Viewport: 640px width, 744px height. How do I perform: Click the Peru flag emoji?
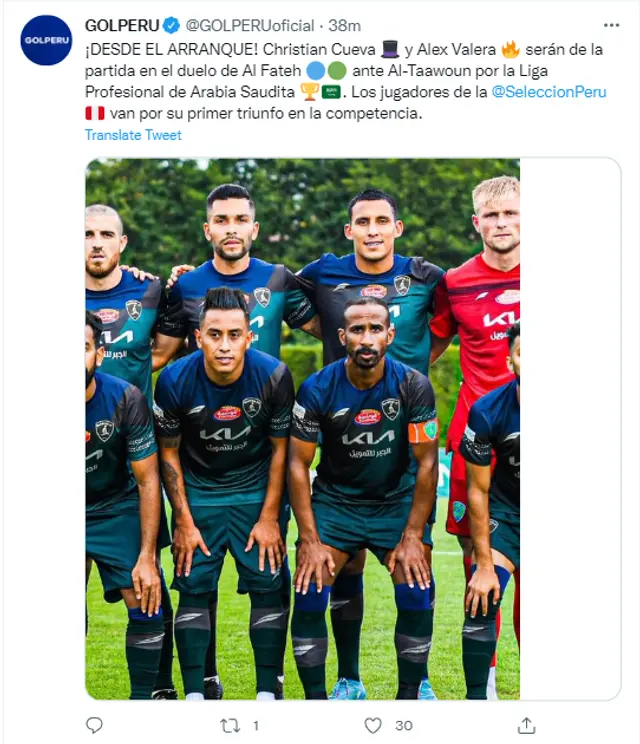click(94, 113)
